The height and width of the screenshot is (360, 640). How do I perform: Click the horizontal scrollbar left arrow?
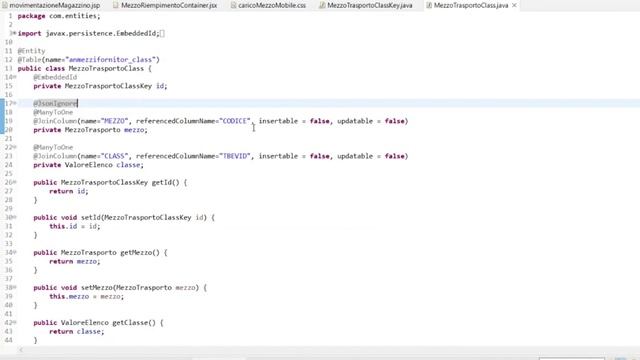(21, 350)
